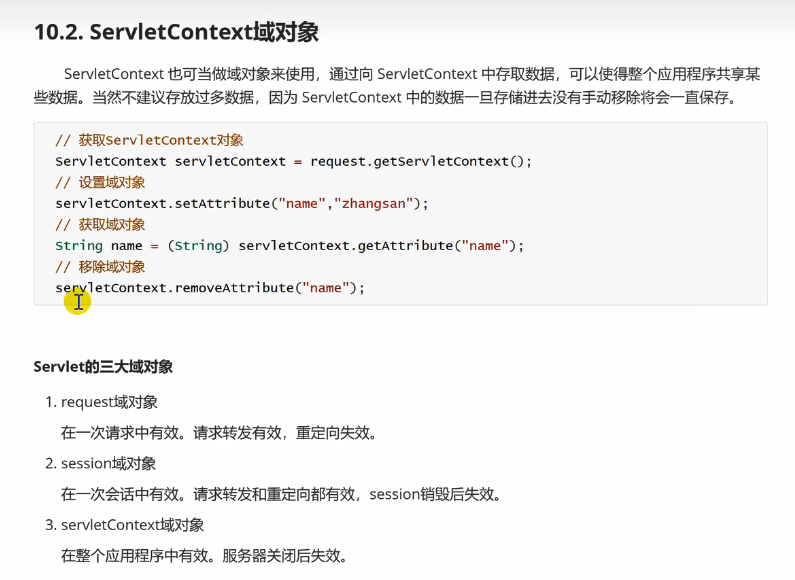The image size is (795, 580).
Task: Click the removeAttribute method call
Action: point(235,287)
